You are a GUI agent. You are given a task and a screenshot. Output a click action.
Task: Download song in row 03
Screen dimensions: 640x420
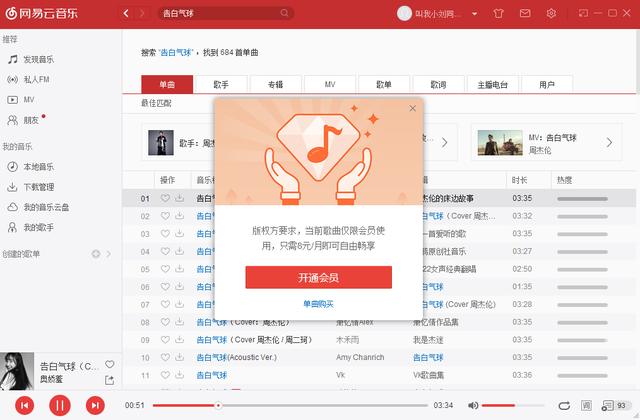(180, 233)
